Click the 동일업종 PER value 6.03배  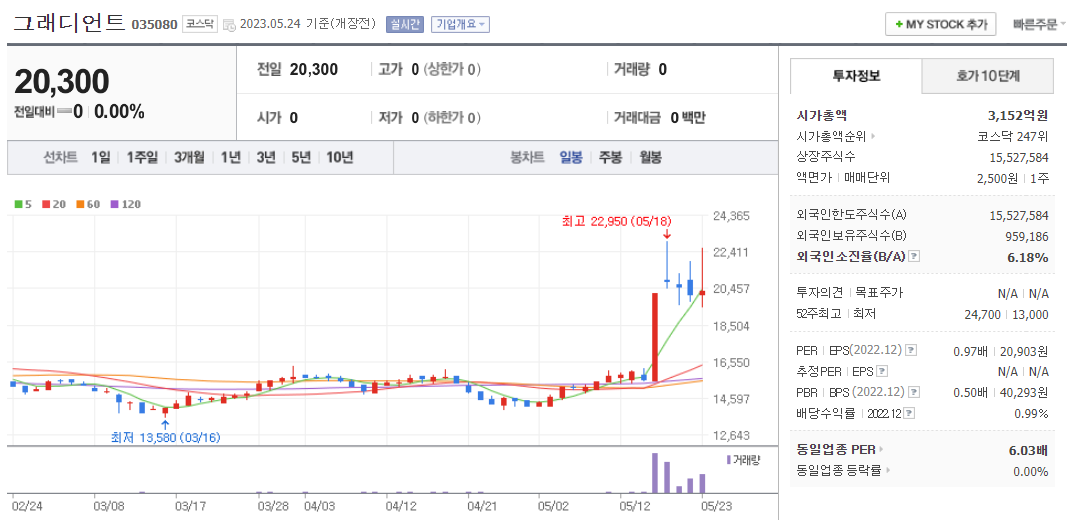pos(1028,450)
